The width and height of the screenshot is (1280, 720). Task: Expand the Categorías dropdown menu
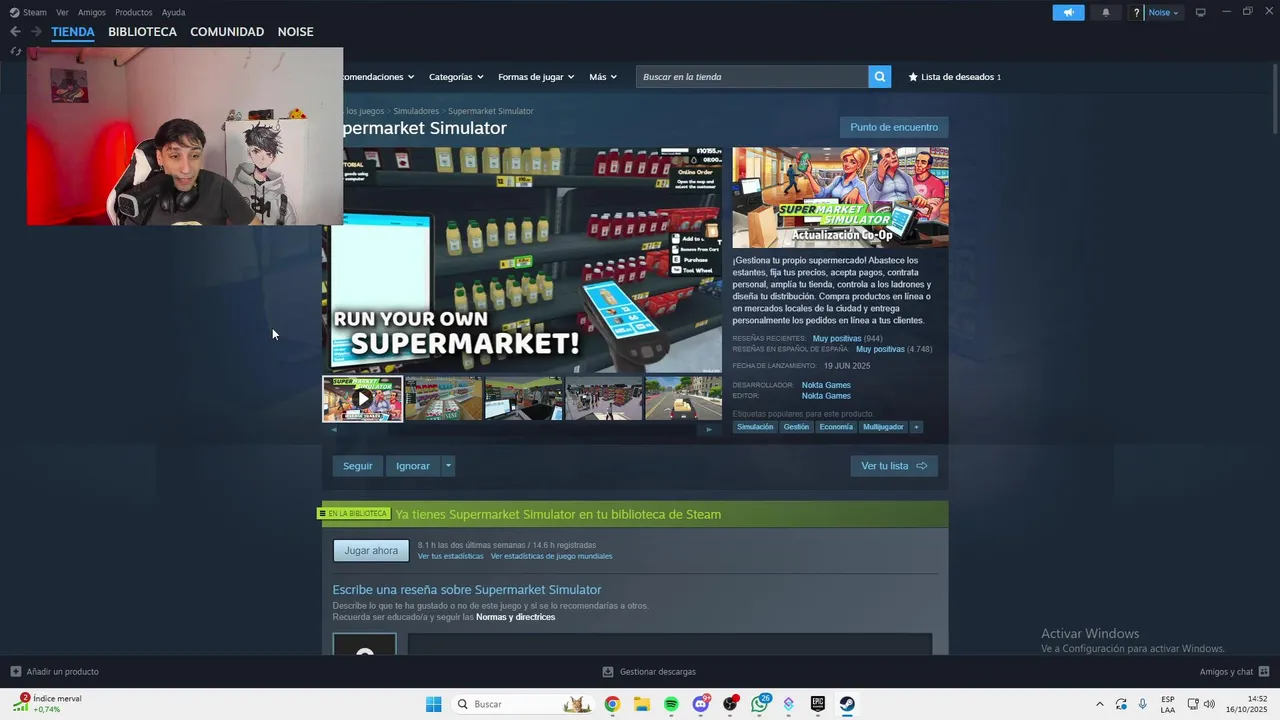456,77
